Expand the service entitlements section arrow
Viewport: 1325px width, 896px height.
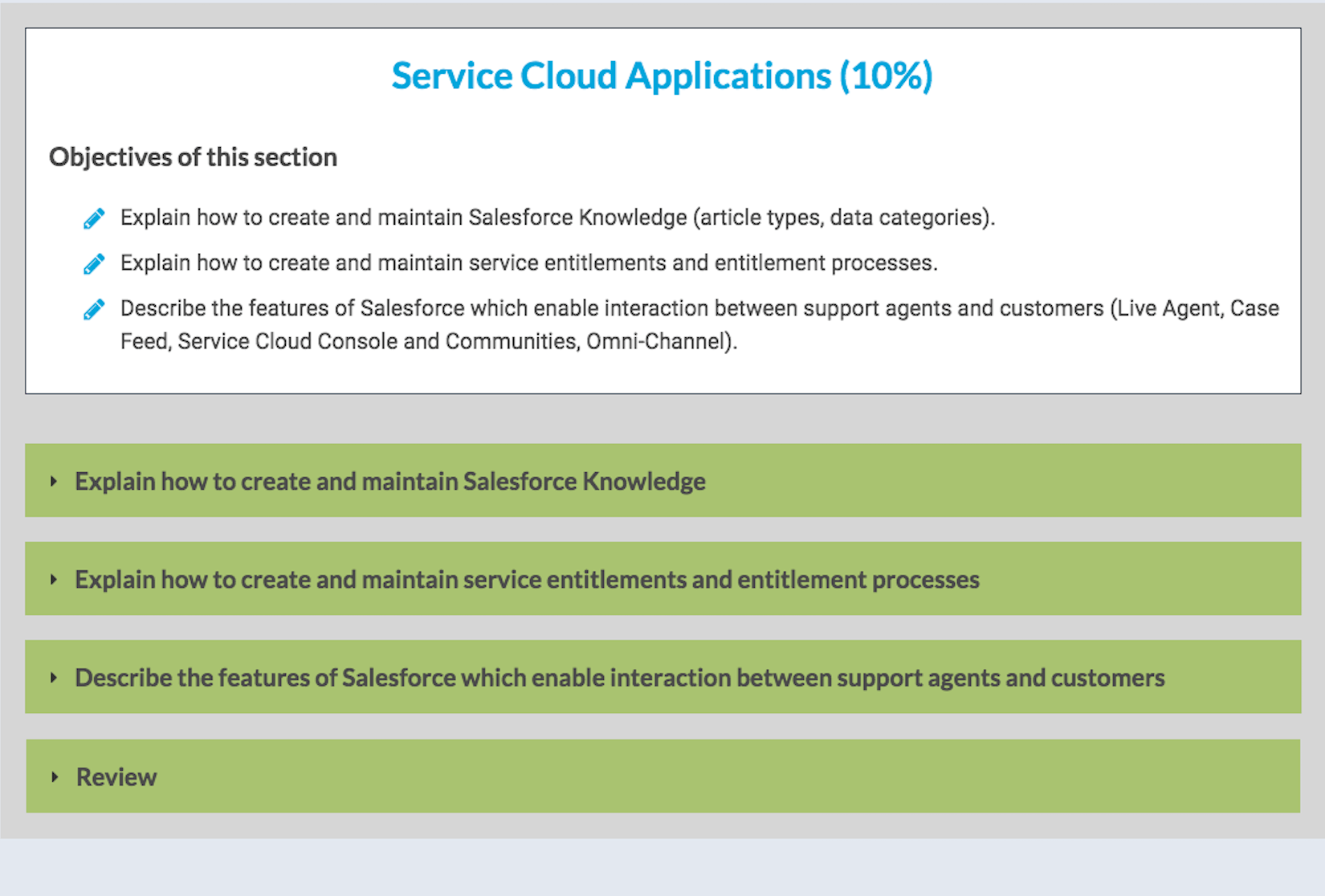54,579
